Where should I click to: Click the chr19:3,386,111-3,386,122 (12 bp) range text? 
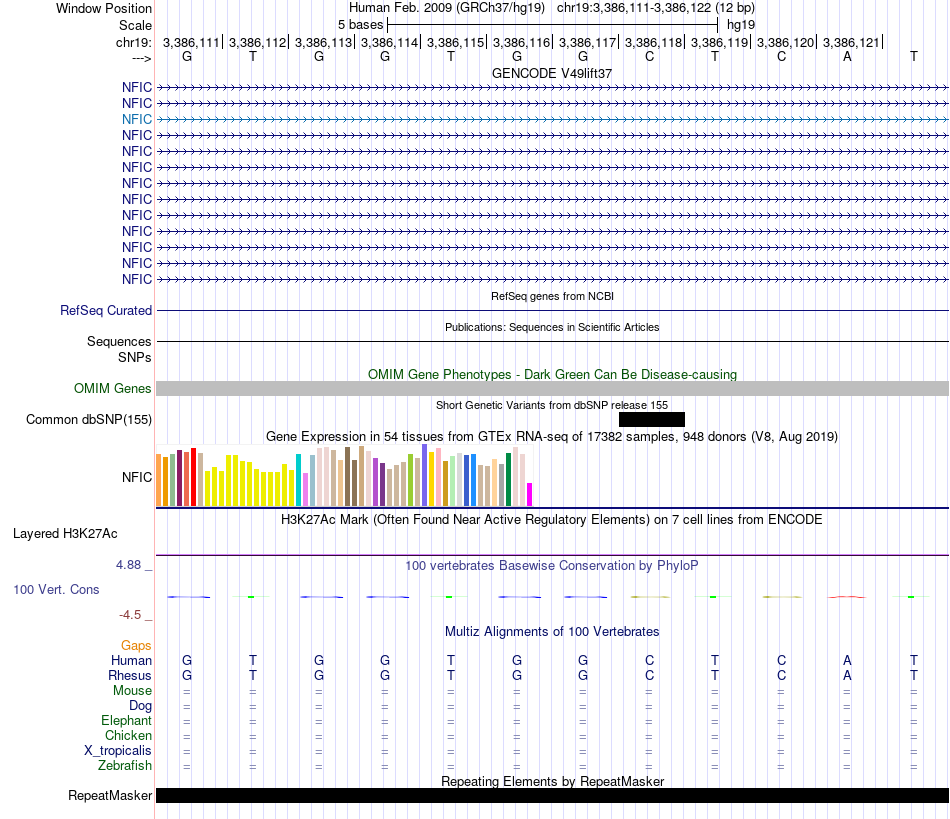coord(656,8)
